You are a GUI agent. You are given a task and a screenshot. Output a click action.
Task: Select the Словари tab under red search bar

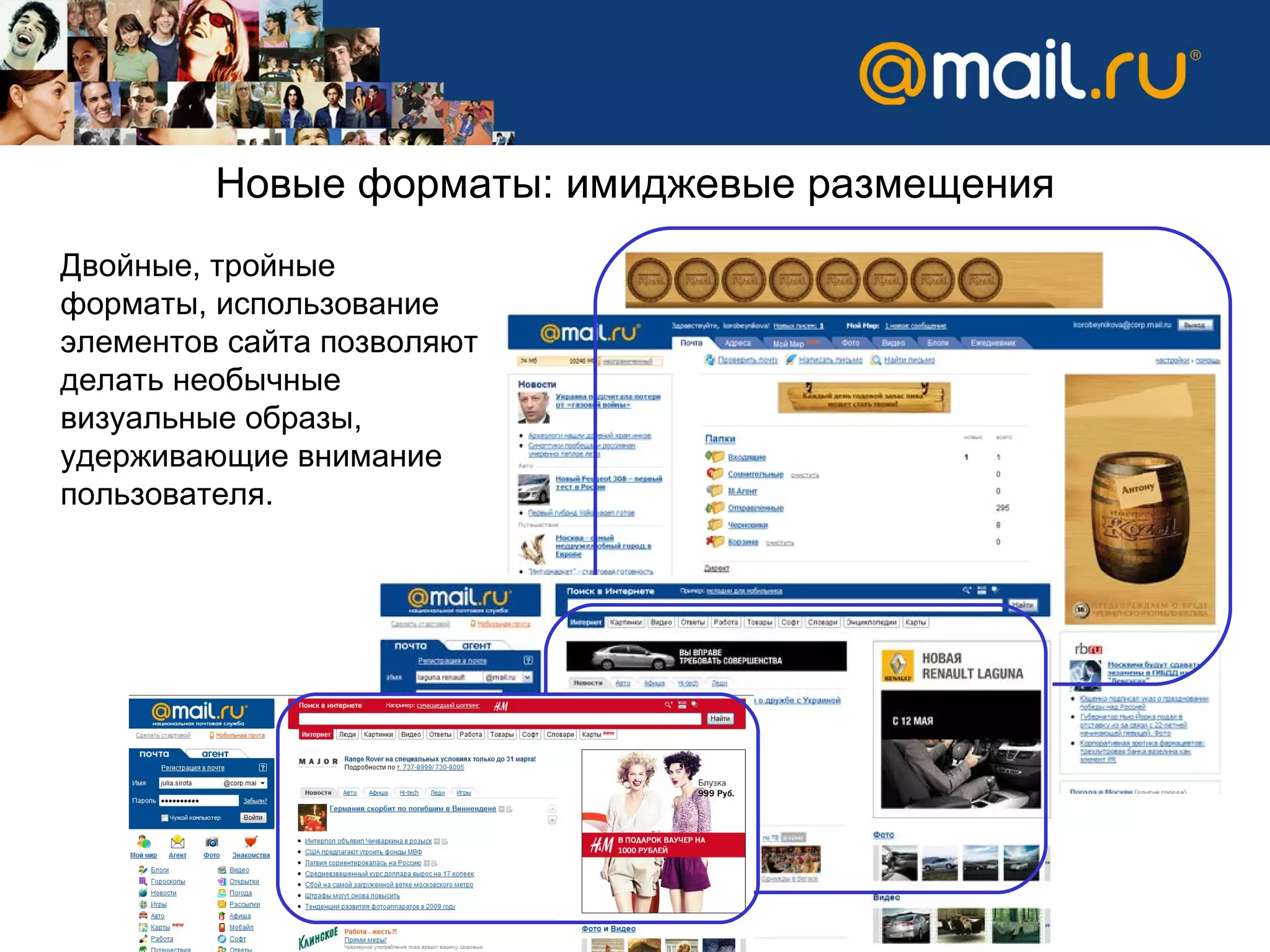pos(561,734)
